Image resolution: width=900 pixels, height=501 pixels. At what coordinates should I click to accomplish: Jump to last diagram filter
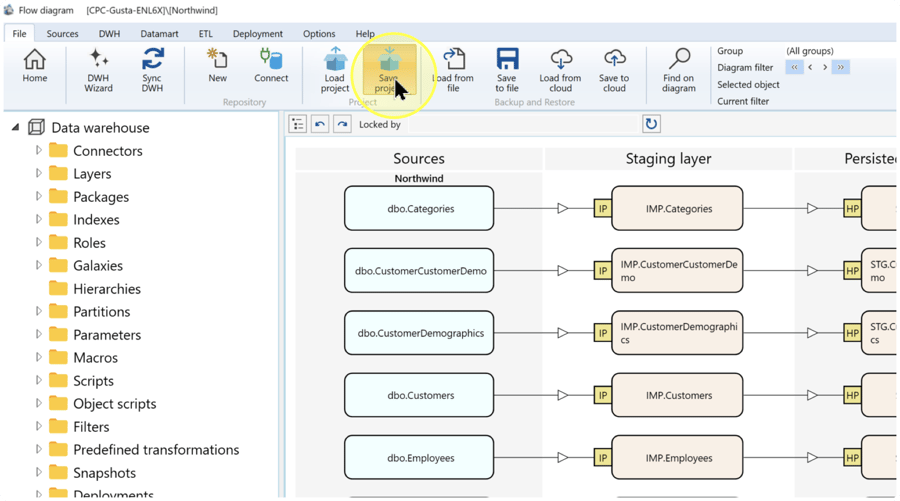click(x=840, y=67)
